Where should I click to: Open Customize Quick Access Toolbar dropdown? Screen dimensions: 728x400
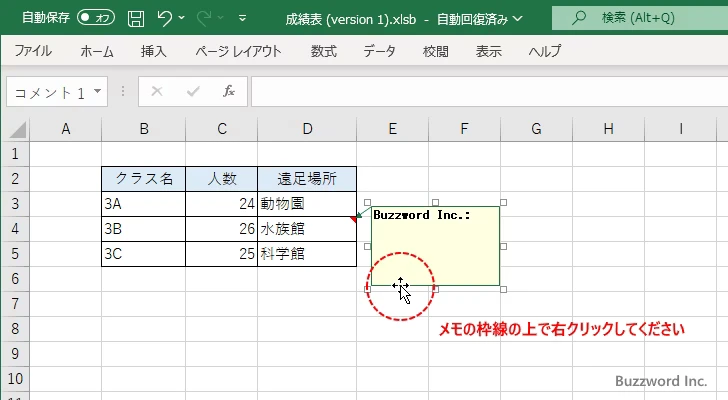point(242,19)
